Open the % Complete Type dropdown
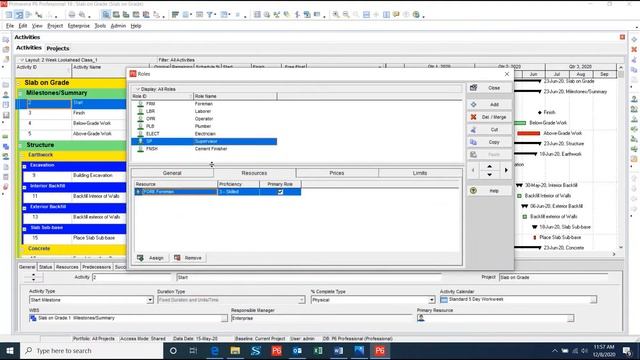Viewport: 640px width, 360px height. 431,300
